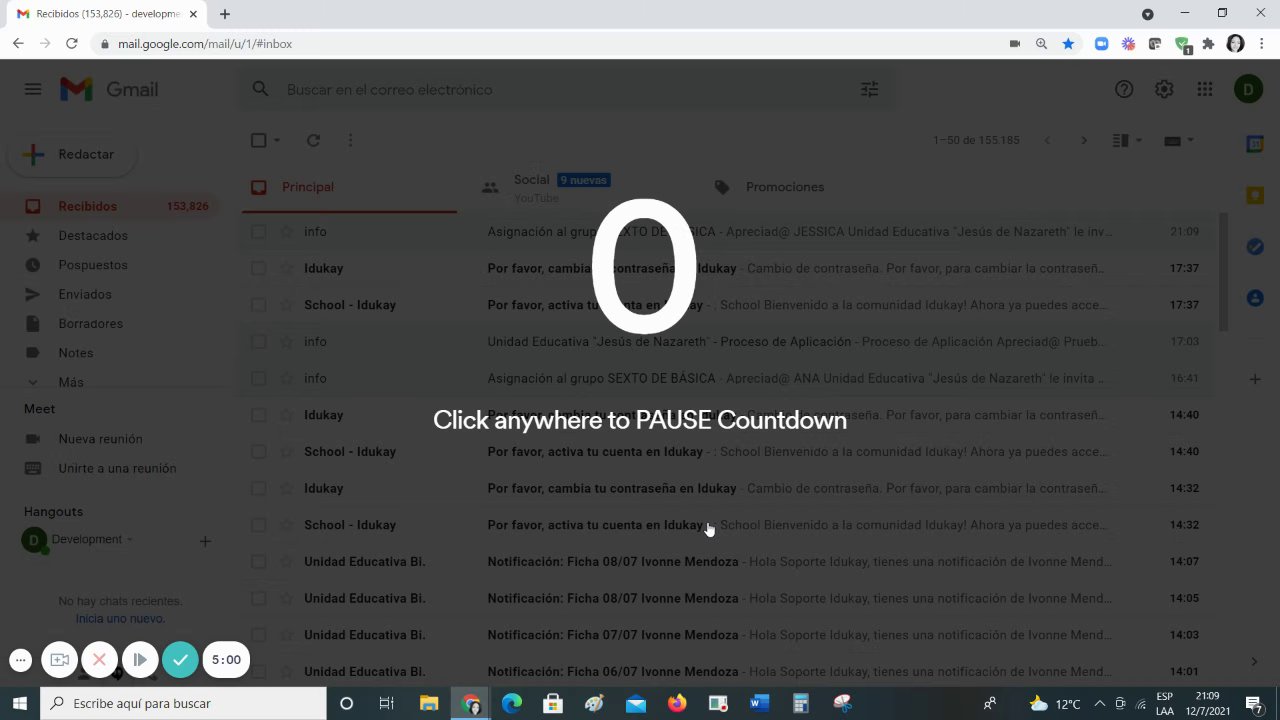This screenshot has width=1280, height=720.
Task: Select checkbox beside School - Idukay 17:37 email
Action: (x=258, y=305)
